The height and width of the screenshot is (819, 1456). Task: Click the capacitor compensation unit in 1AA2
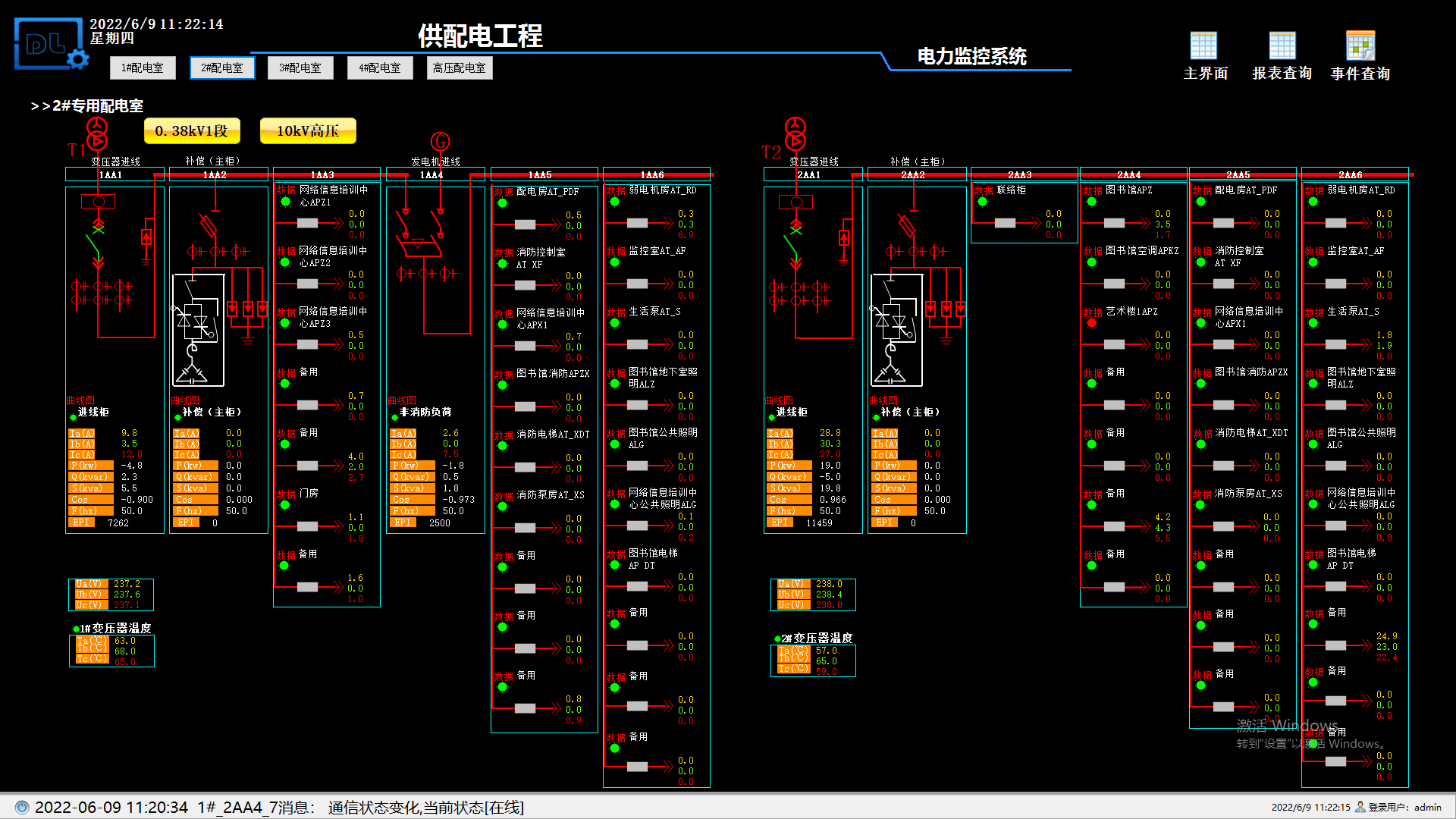pos(199,330)
